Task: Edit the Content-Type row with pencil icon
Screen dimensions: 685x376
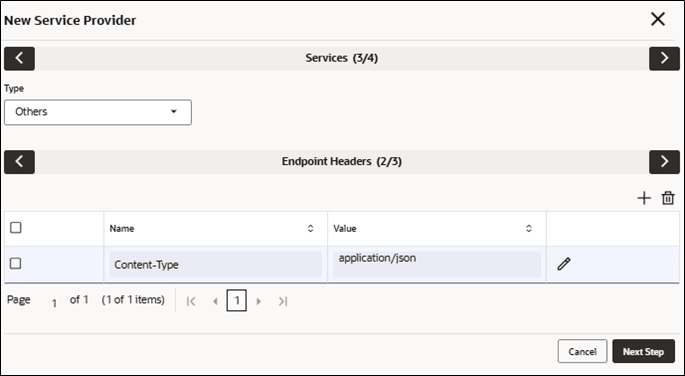Action: pos(564,264)
